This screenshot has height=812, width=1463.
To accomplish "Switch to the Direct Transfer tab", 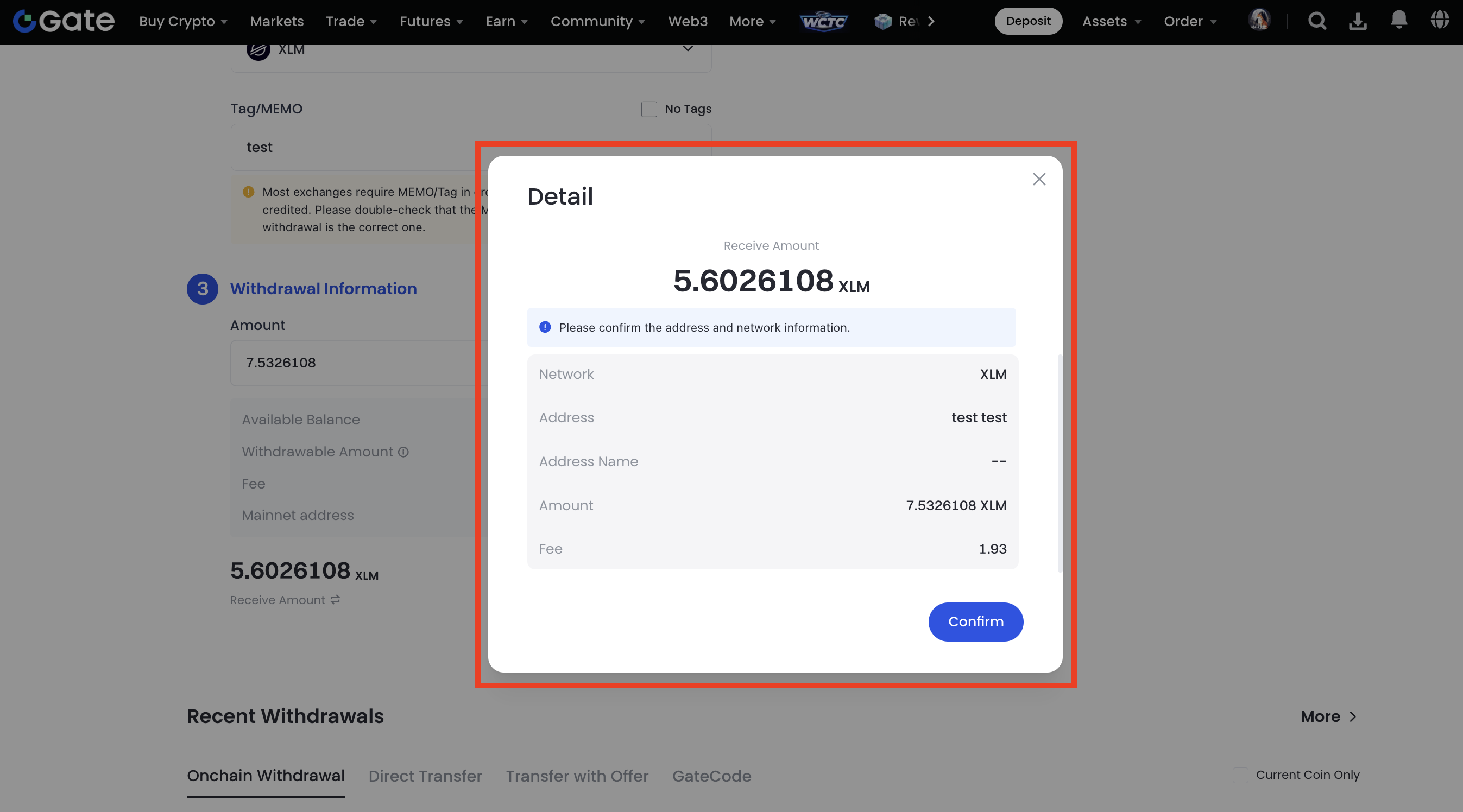I will [x=425, y=776].
